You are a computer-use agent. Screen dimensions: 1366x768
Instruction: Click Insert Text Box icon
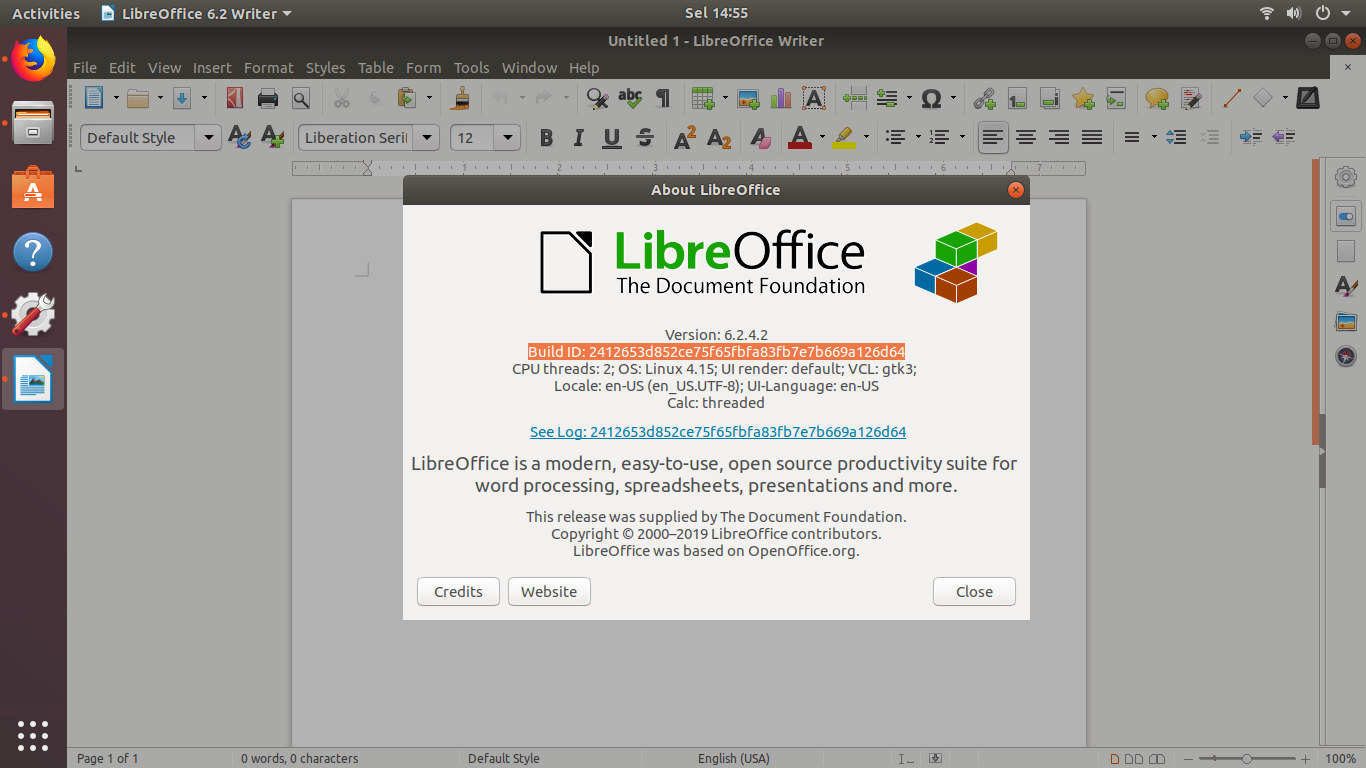[814, 98]
